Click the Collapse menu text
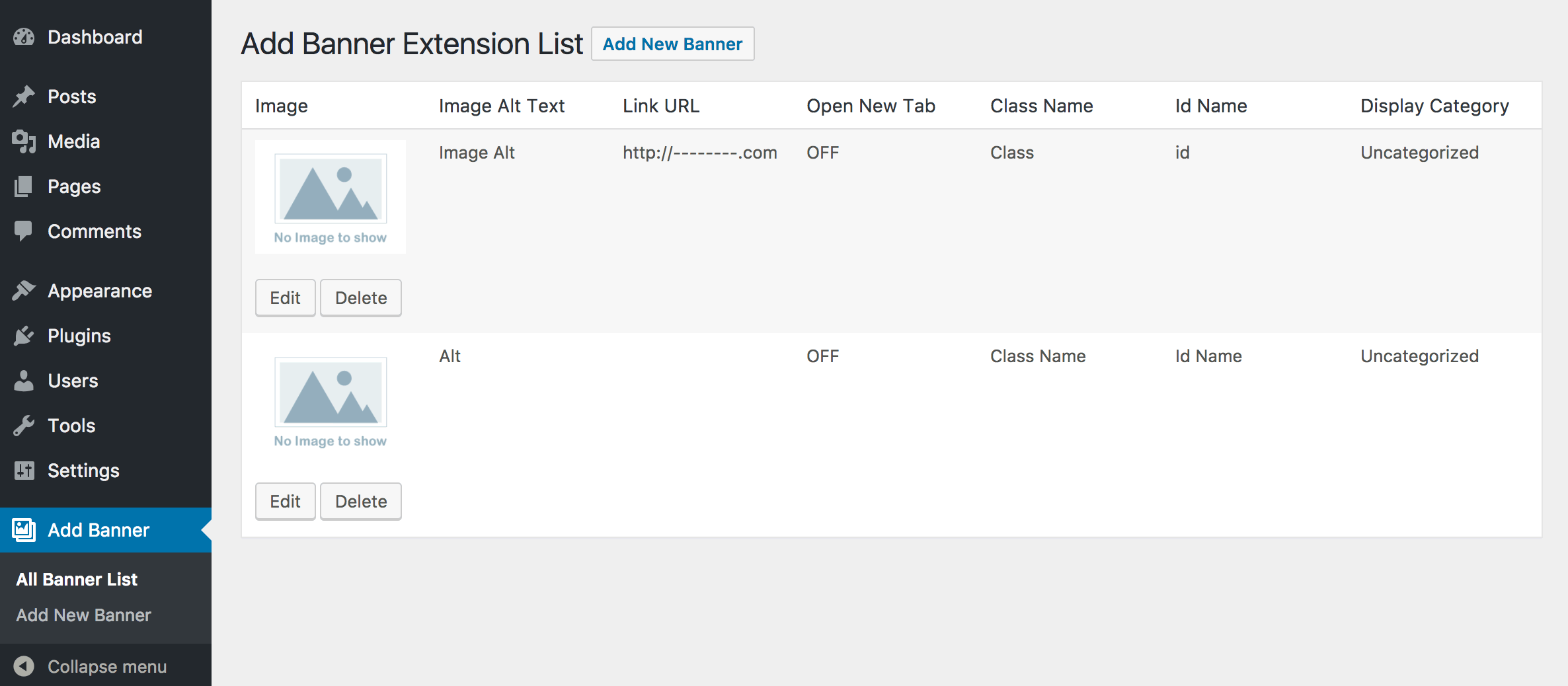This screenshot has width=1568, height=686. [x=107, y=667]
